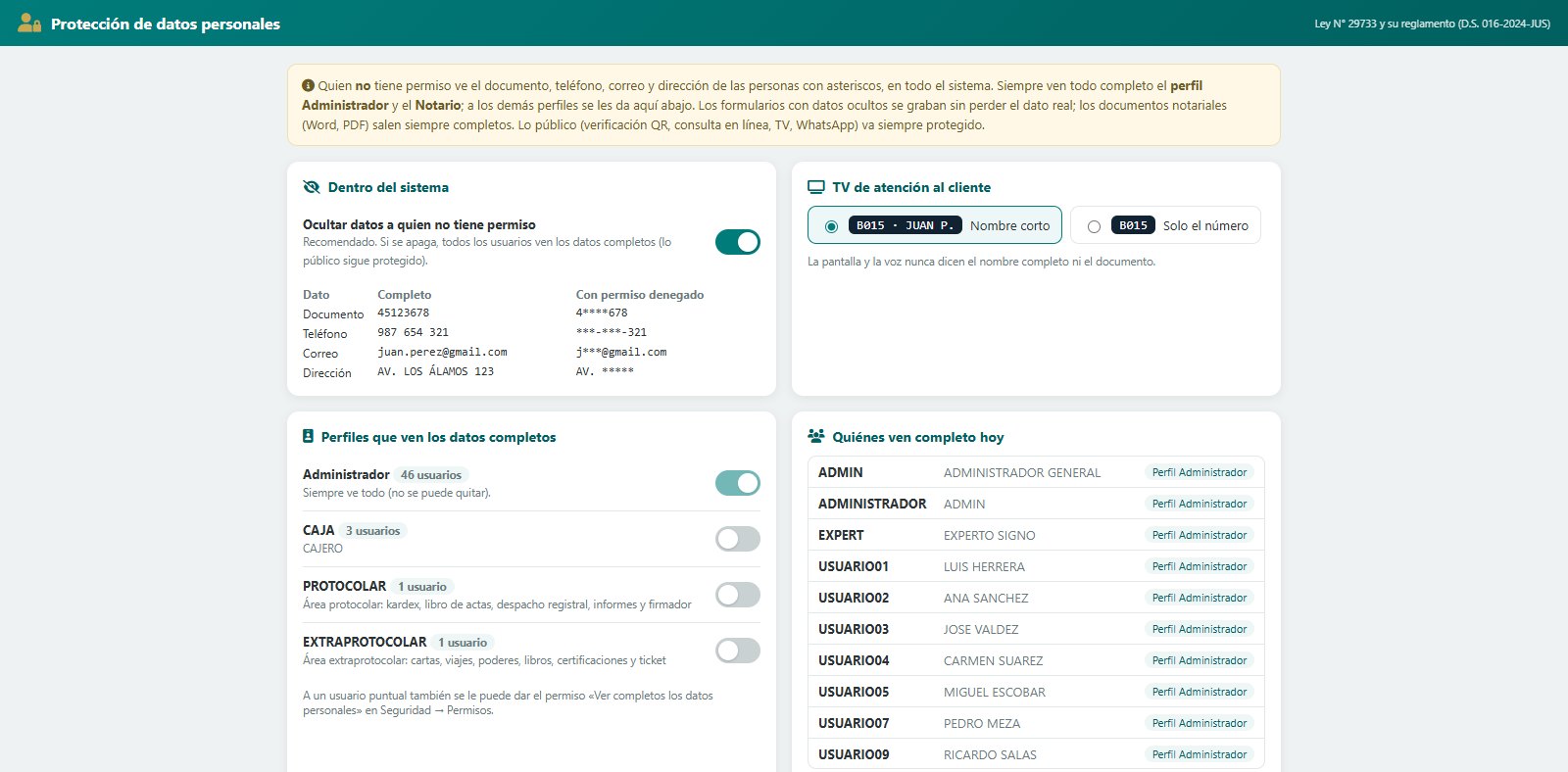Click the name CARMEN SUAREZ
Screen dimensions: 1568x772
click(994, 660)
